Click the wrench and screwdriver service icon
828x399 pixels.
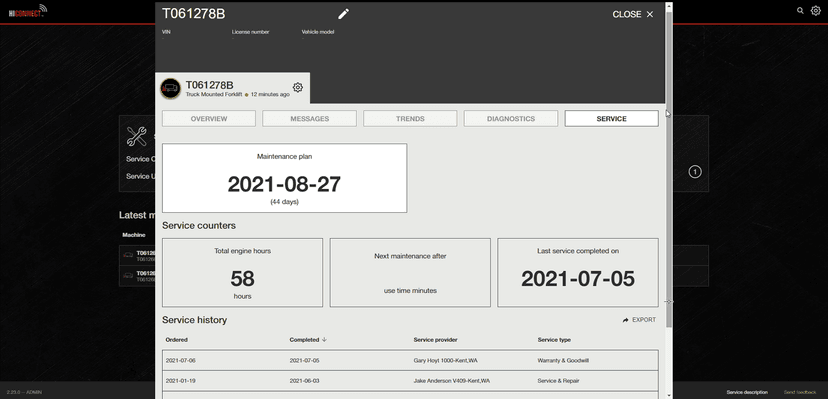click(137, 136)
